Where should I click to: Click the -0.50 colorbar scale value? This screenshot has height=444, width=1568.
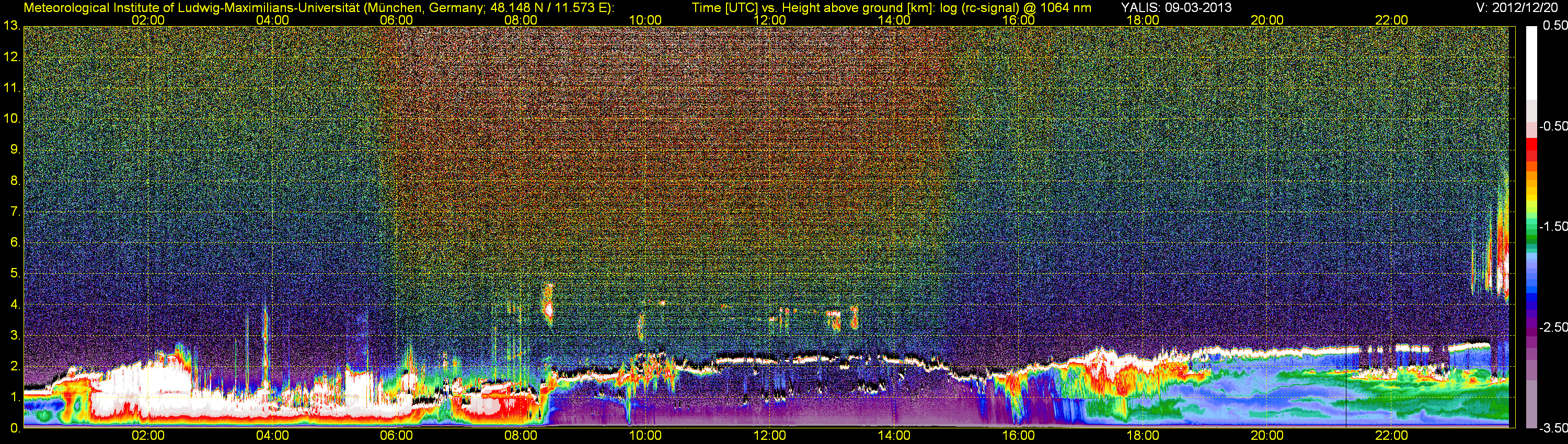pos(1553,126)
